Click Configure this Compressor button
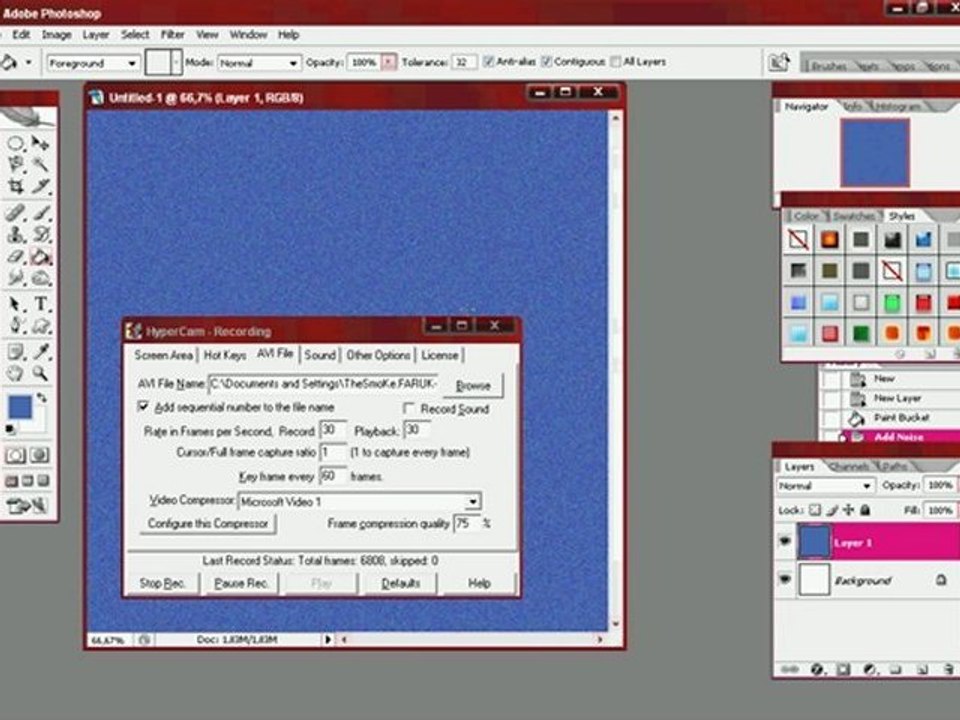Screen dimensions: 960x720 point(208,523)
